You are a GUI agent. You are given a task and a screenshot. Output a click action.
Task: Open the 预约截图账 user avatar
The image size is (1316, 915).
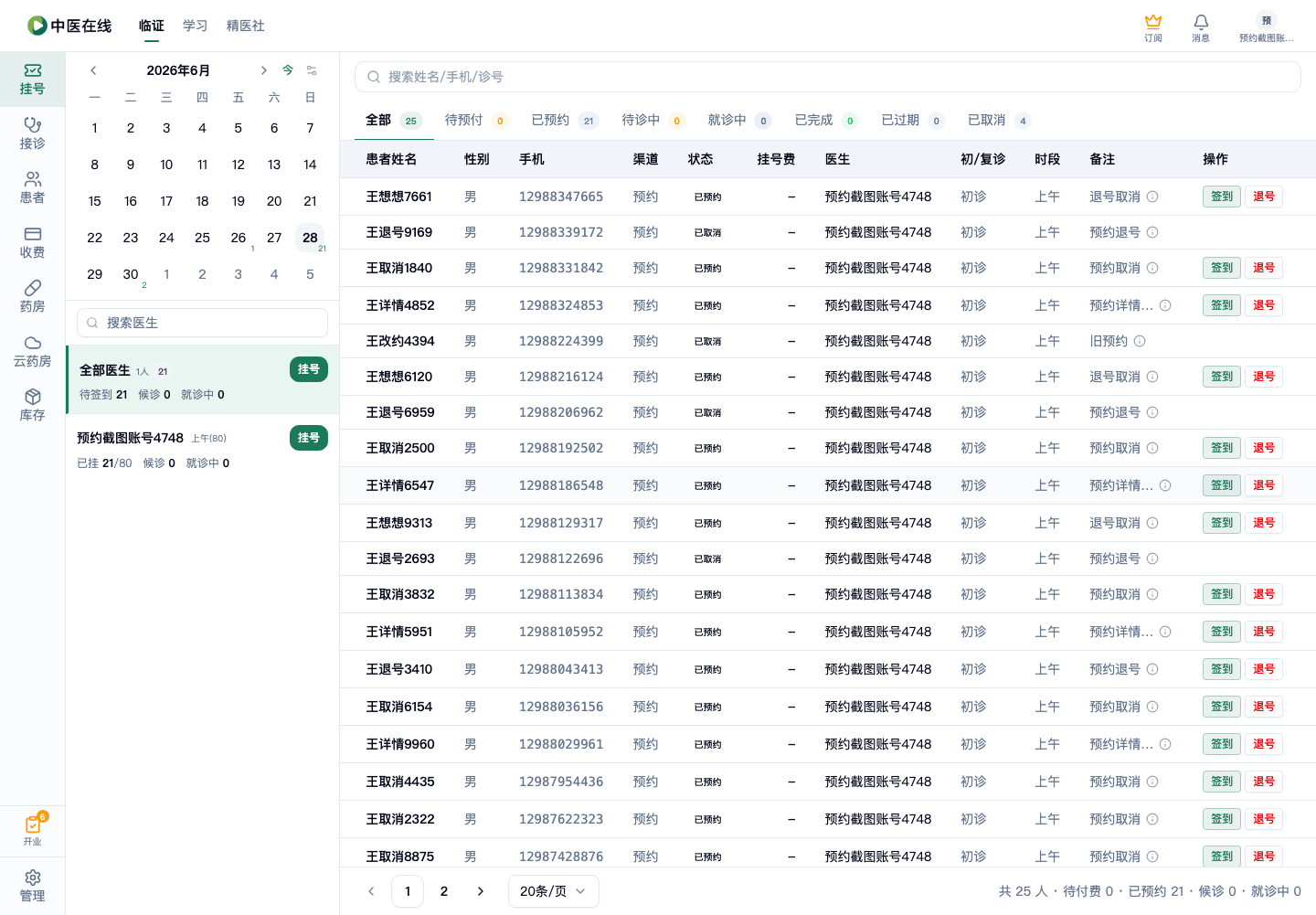coord(1266,27)
